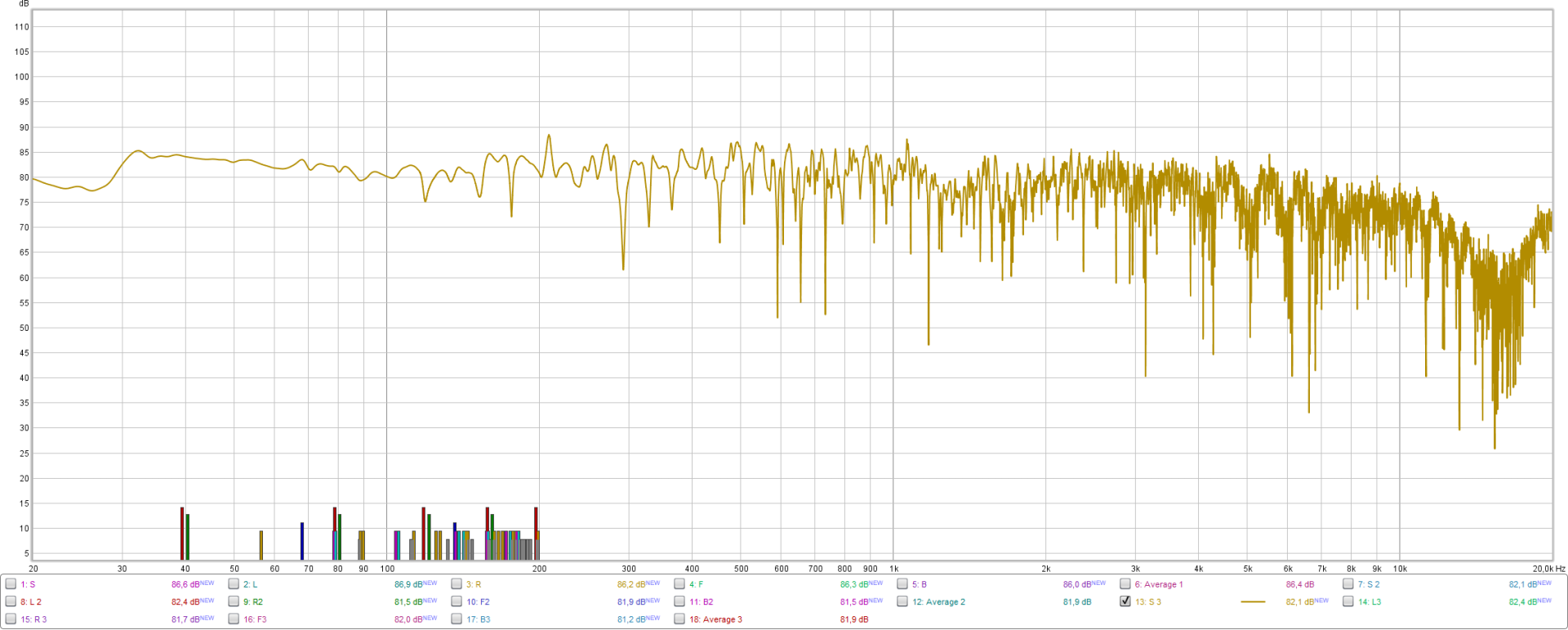Check the 10: F2 trace box

click(457, 601)
